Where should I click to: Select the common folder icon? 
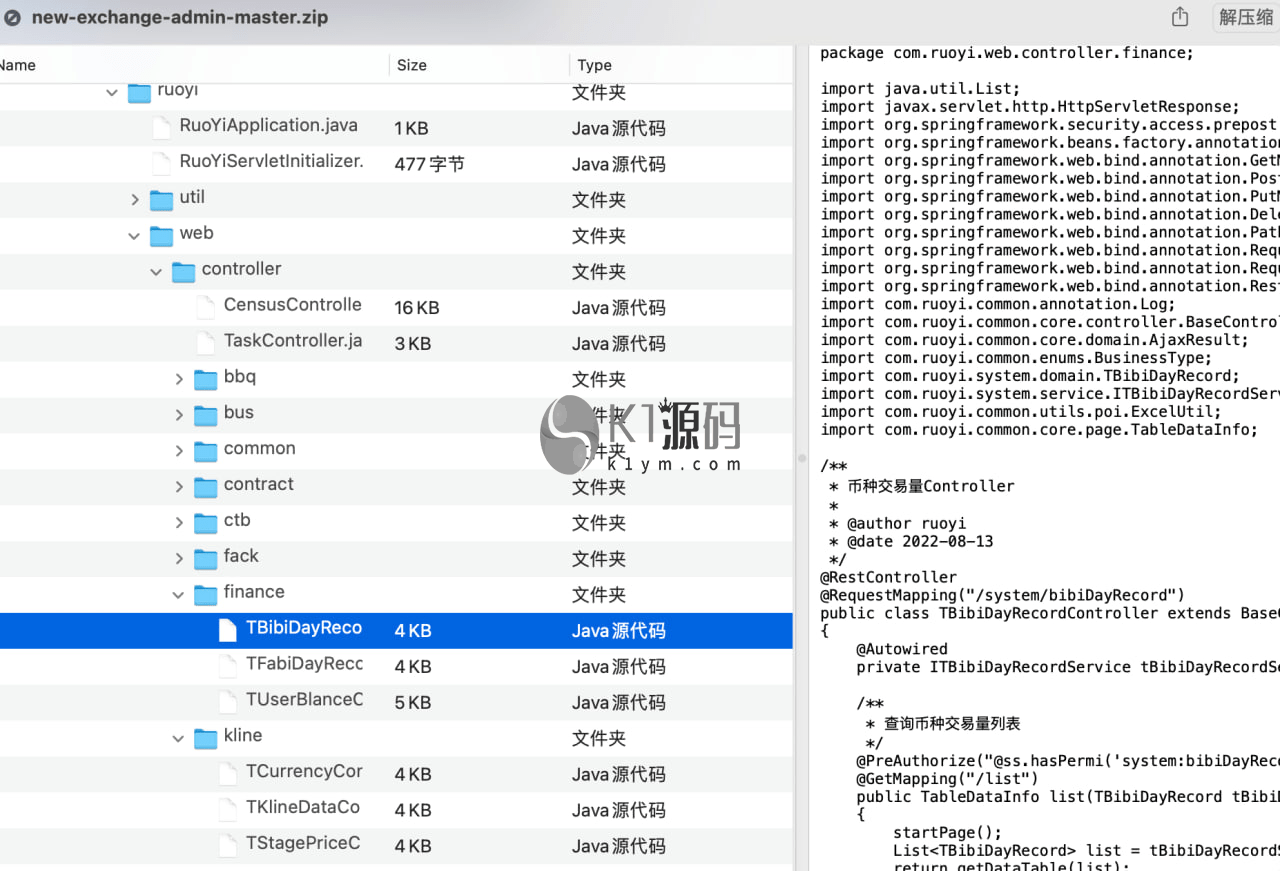(206, 451)
